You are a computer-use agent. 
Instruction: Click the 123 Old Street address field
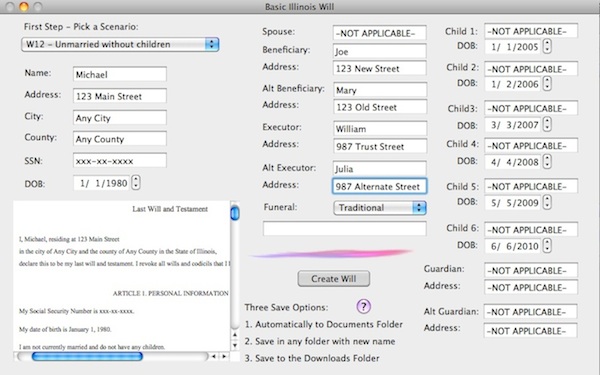(x=380, y=107)
